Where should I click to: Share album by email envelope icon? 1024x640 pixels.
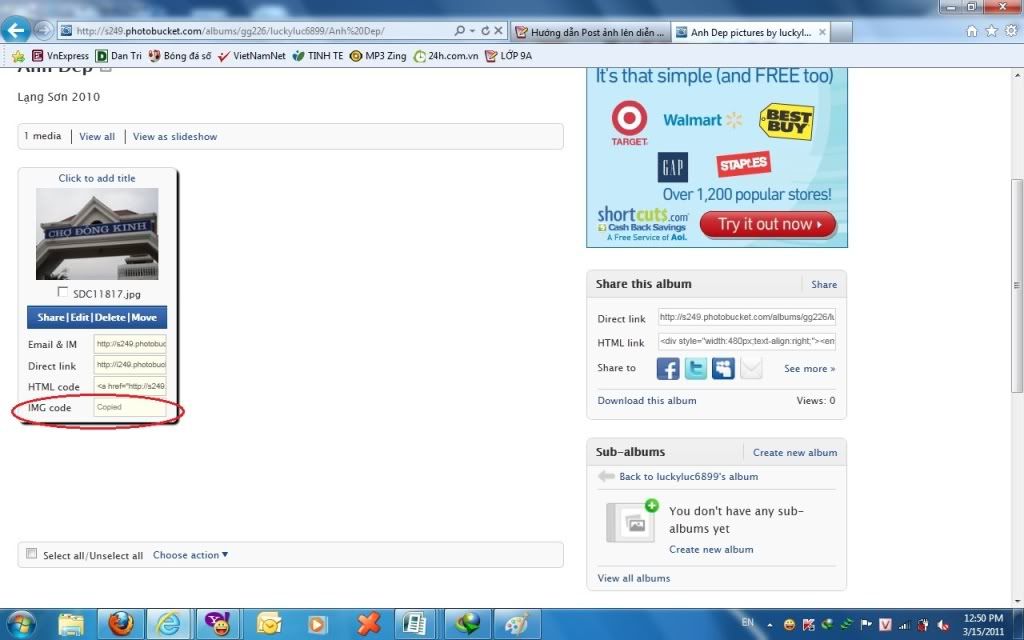coord(751,369)
